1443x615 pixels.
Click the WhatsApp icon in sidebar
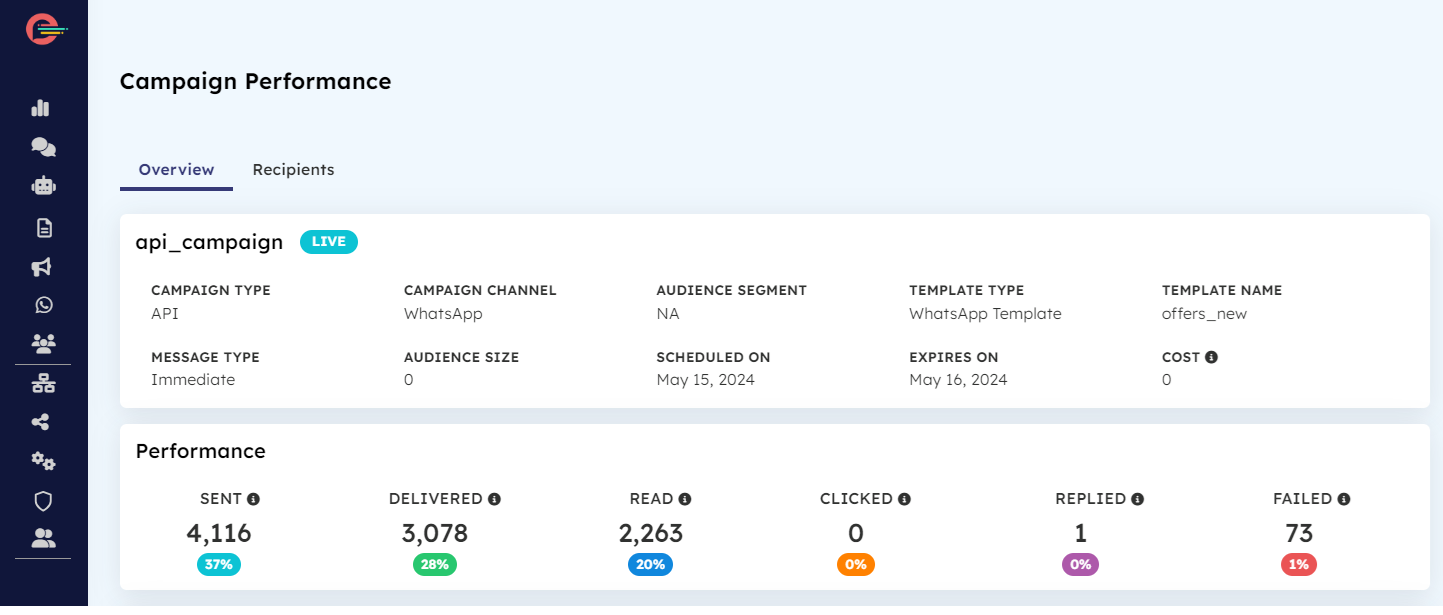43,305
